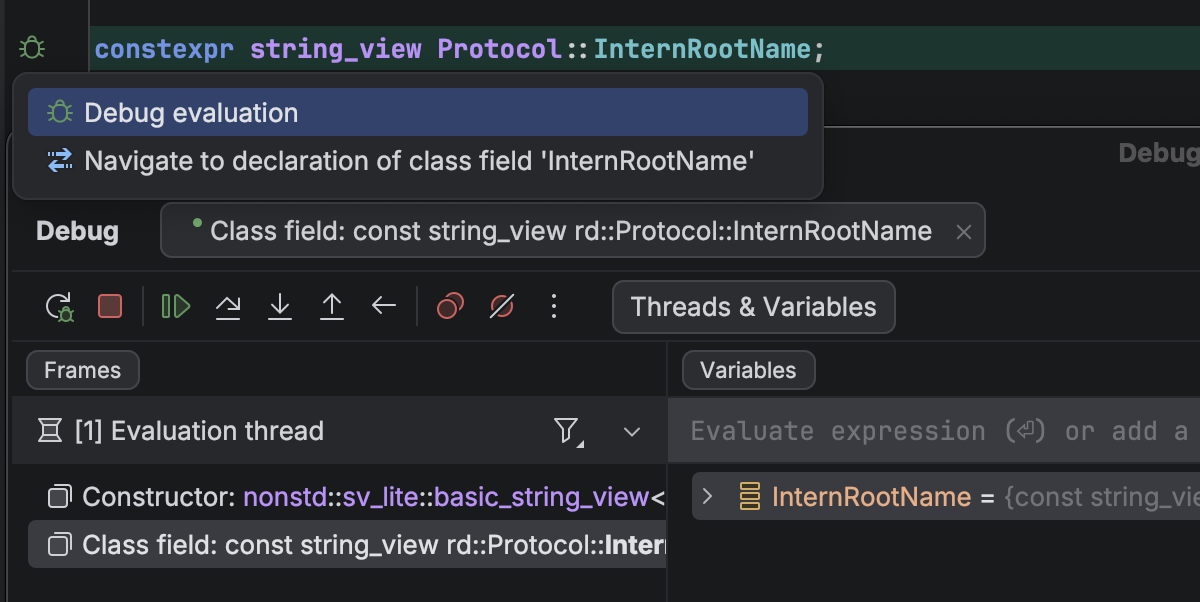The height and width of the screenshot is (602, 1200).
Task: Choose Navigate to declaration of InternRootName
Action: pos(418,161)
